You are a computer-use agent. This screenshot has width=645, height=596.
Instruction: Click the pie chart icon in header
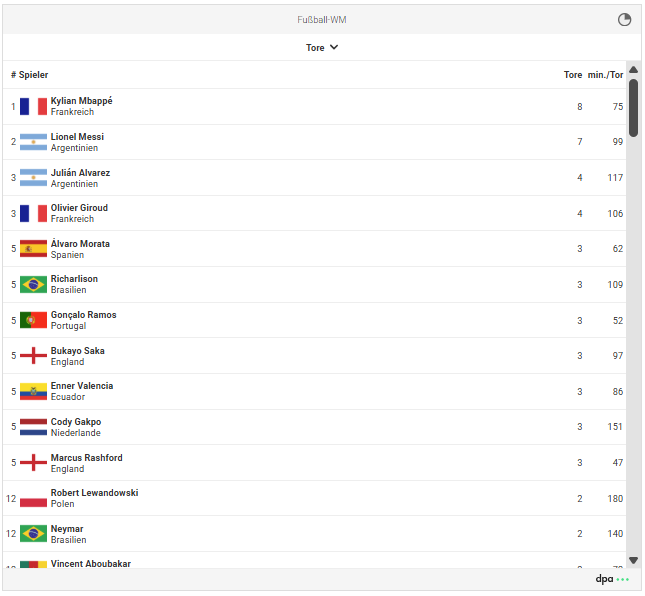pyautogui.click(x=624, y=19)
